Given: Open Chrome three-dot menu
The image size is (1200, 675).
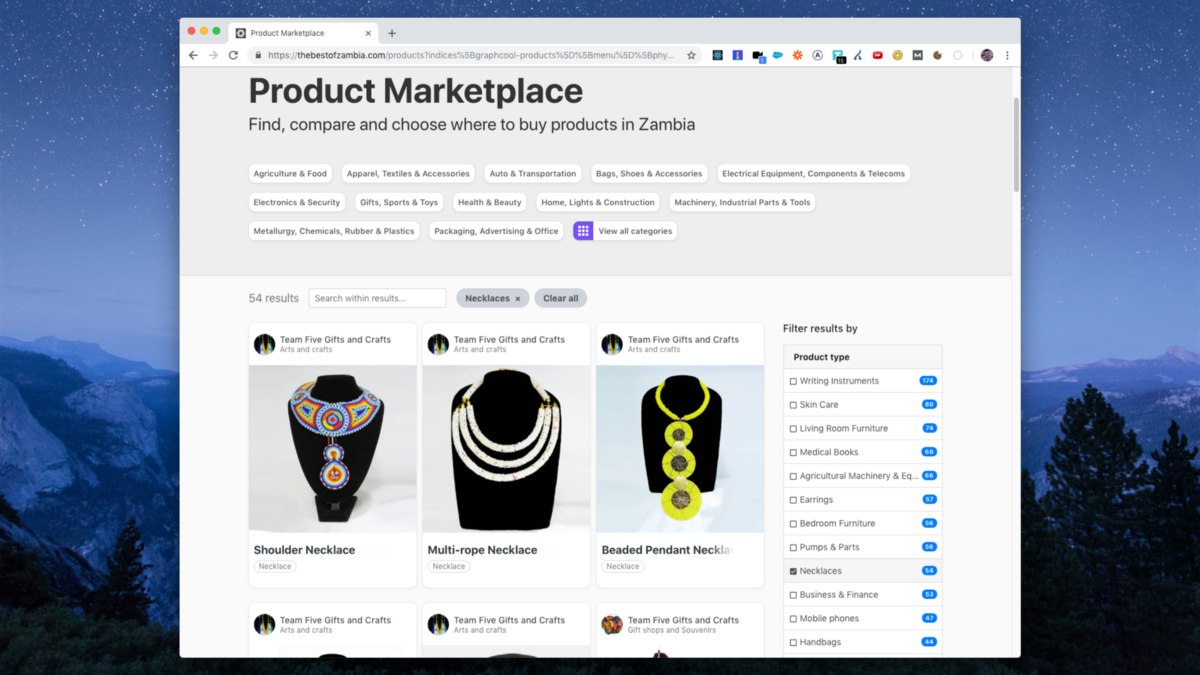Looking at the screenshot, I should [x=1007, y=56].
